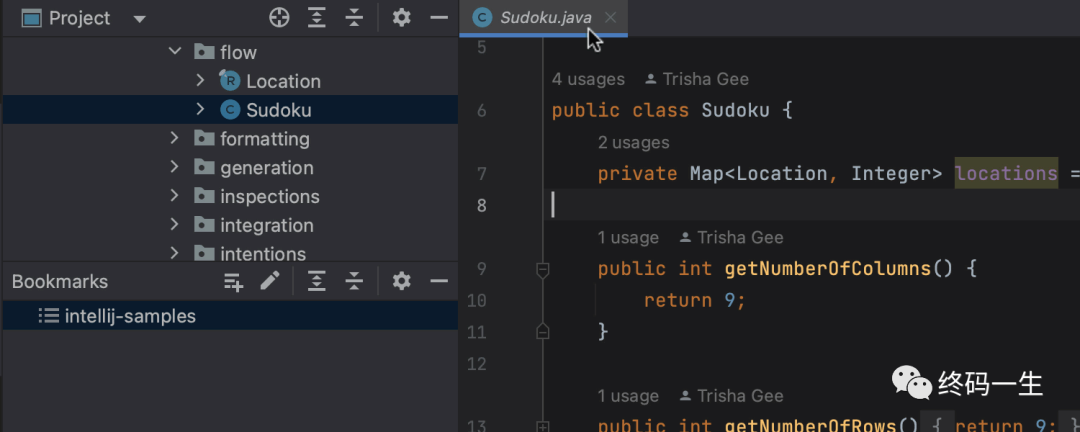Expand the generation folder
The image size is (1080, 432).
point(175,167)
